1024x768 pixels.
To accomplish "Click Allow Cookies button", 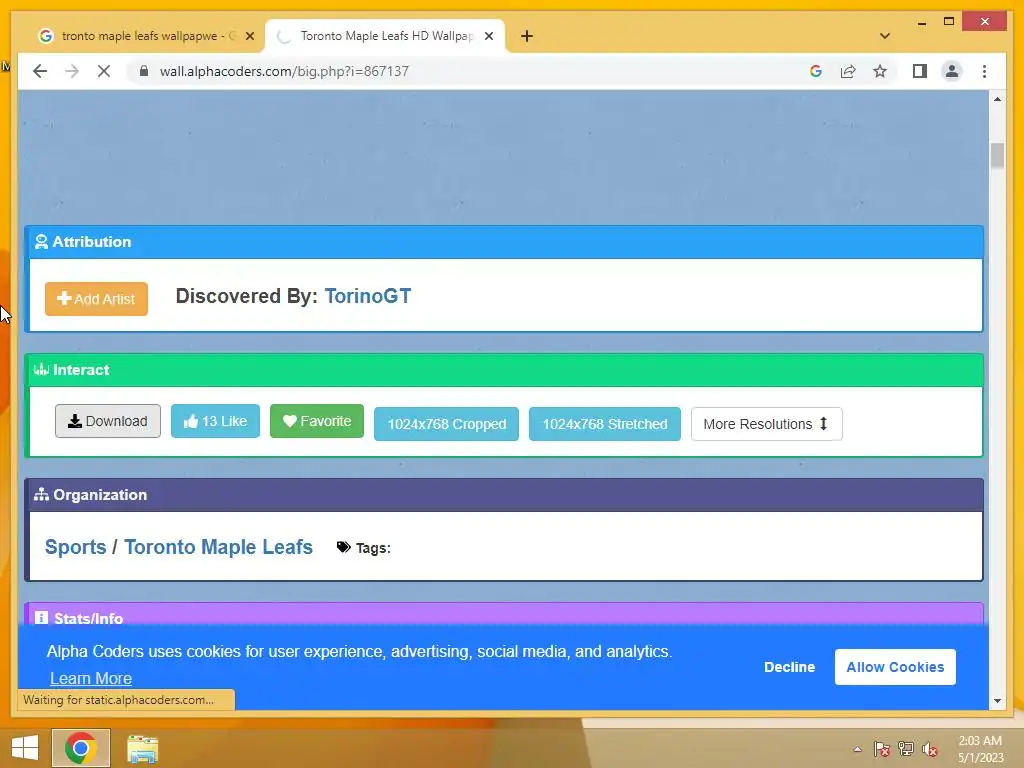I will point(895,667).
